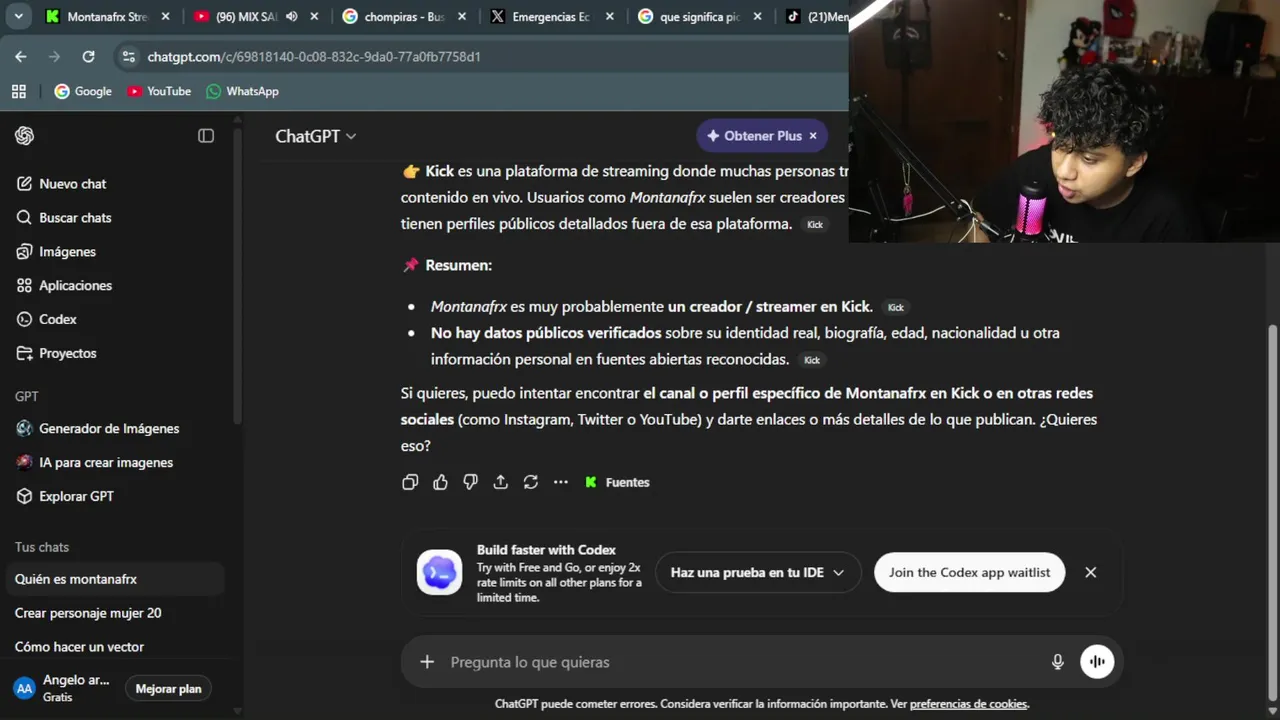The image size is (1280, 720).
Task: Click the plus attach icon in prompt box
Action: pyautogui.click(x=427, y=662)
